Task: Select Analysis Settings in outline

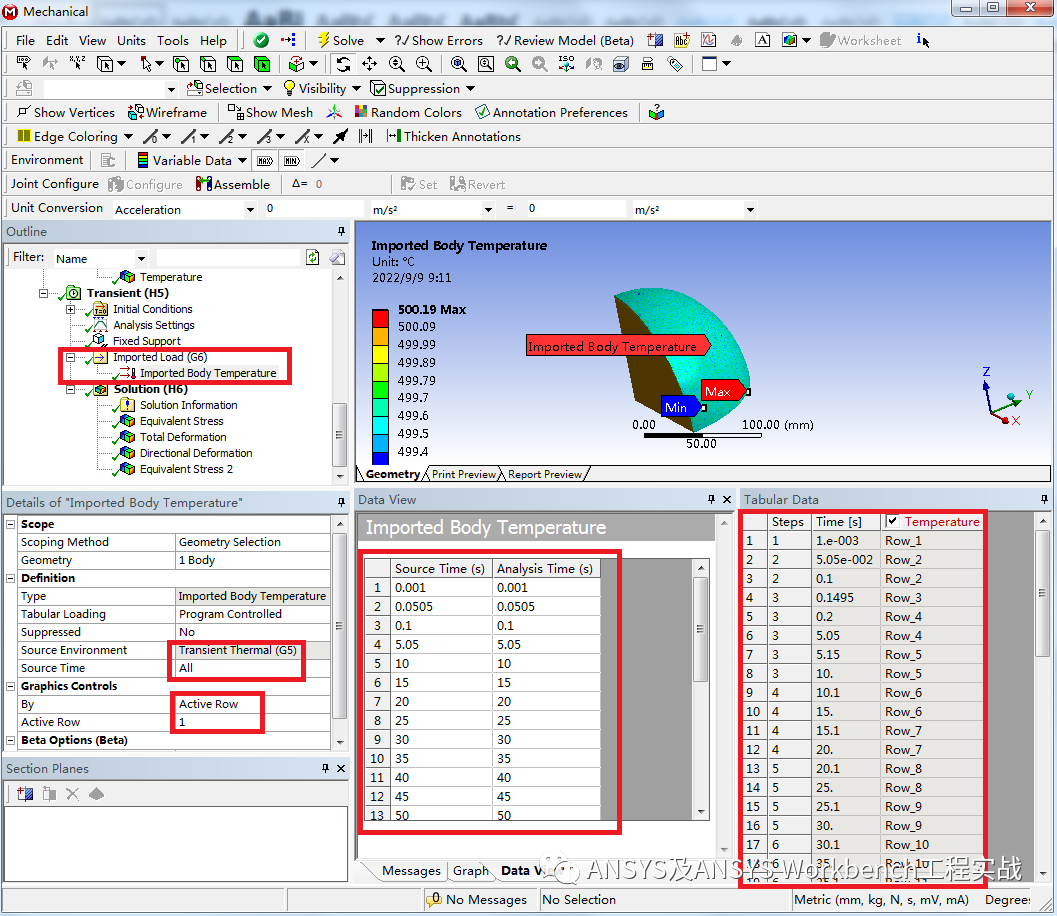Action: coord(154,325)
